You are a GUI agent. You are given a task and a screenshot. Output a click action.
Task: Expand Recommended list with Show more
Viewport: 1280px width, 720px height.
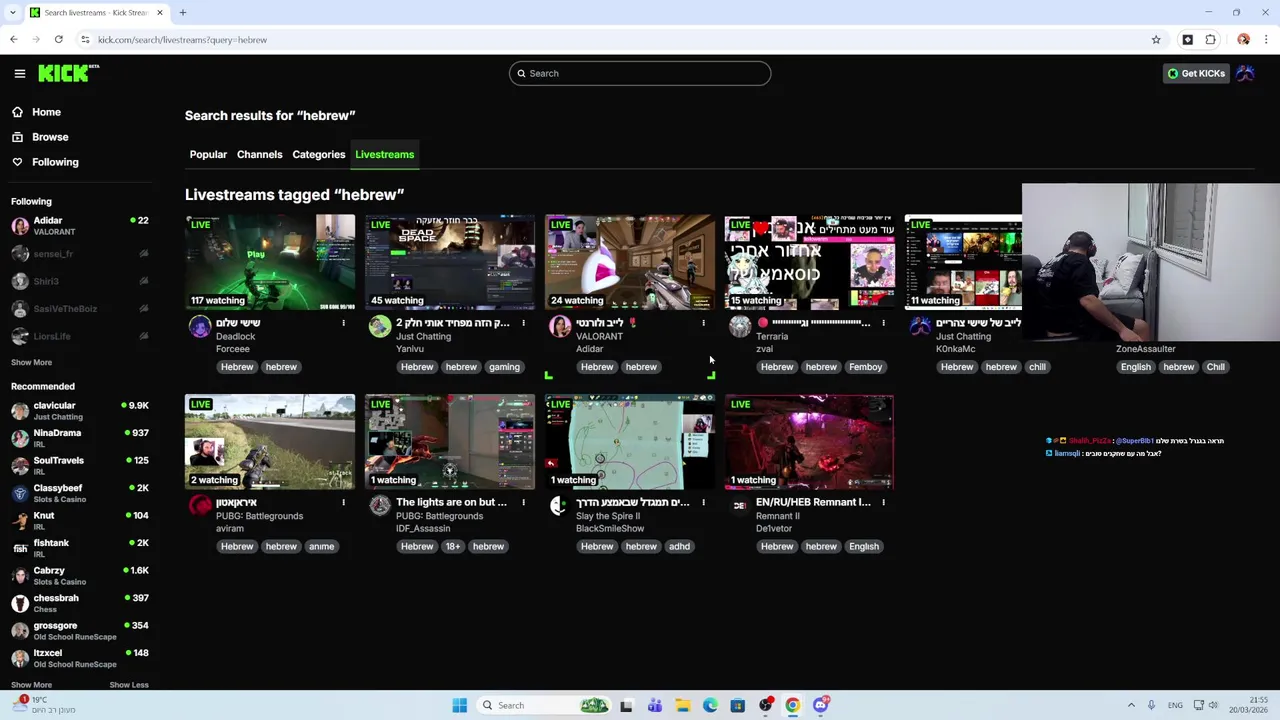(31, 685)
